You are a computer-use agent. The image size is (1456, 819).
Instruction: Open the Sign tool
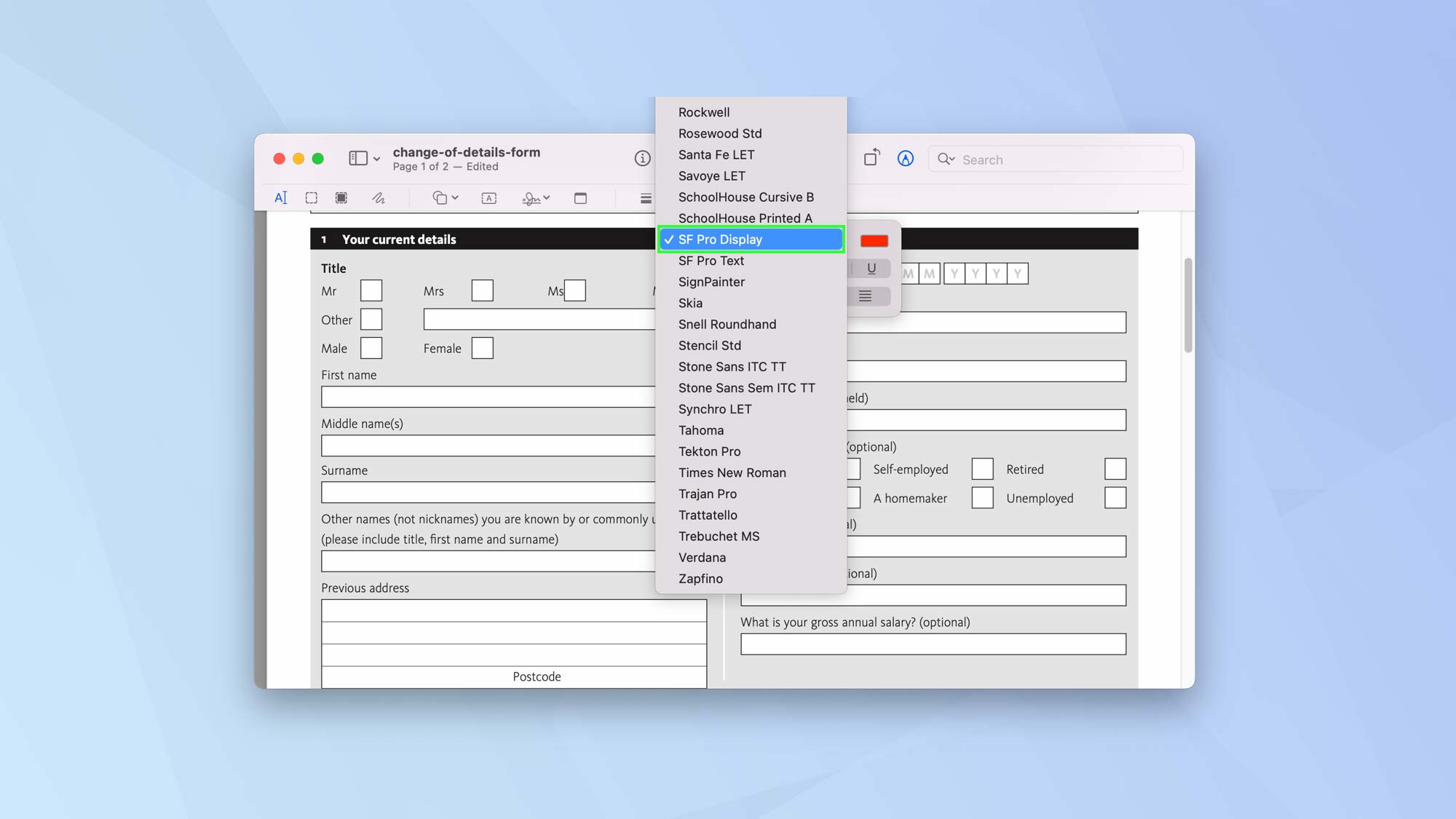[531, 197]
